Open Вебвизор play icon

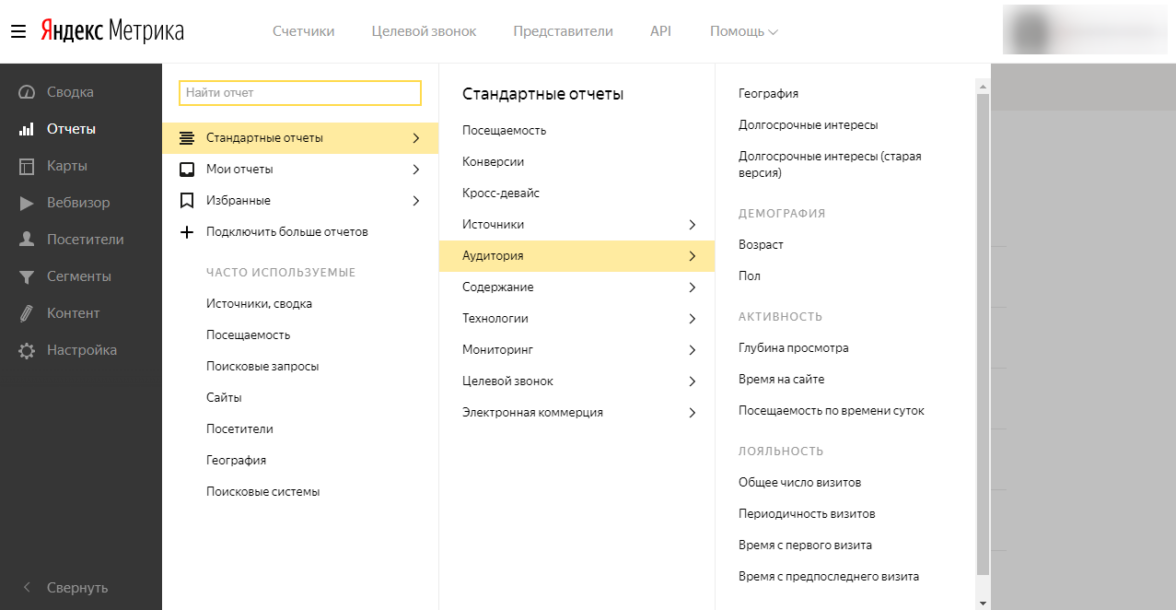click(27, 203)
